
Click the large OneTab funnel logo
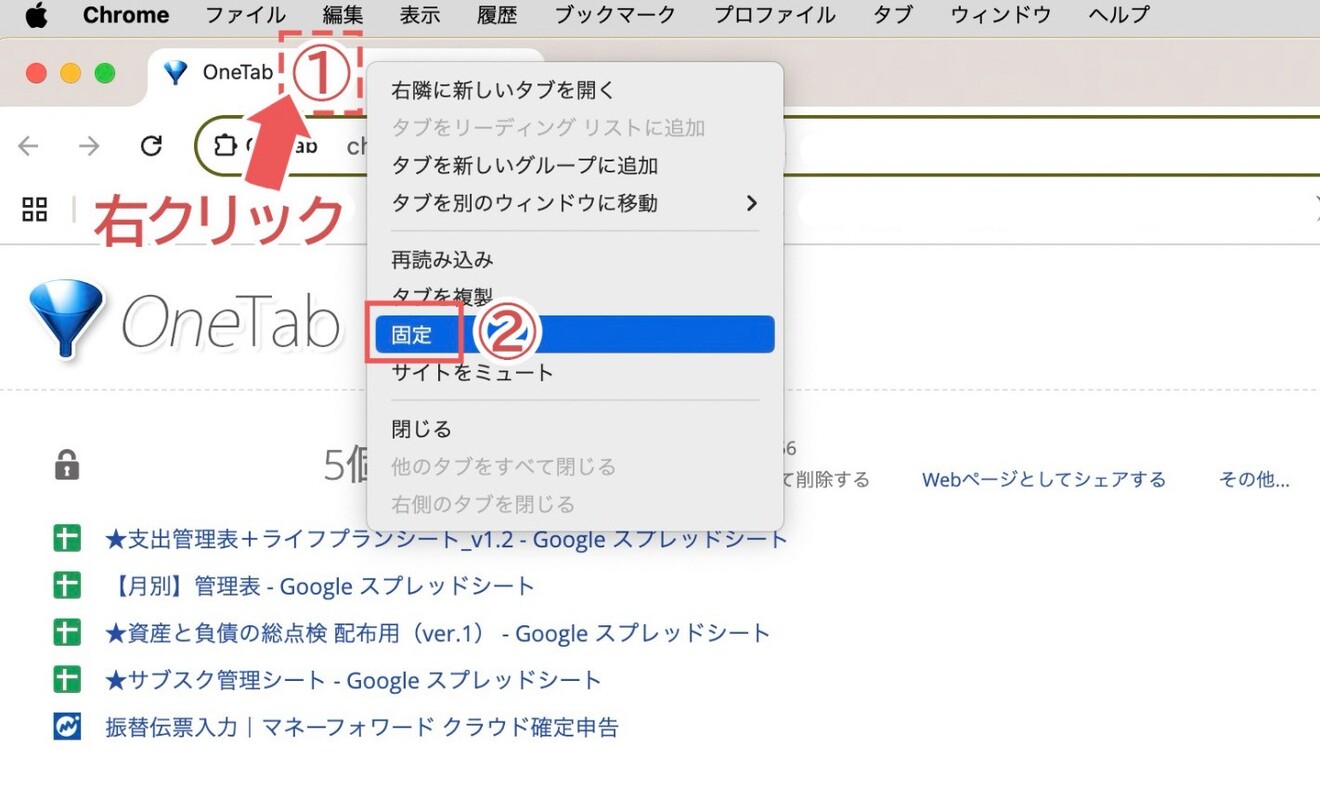(x=66, y=319)
